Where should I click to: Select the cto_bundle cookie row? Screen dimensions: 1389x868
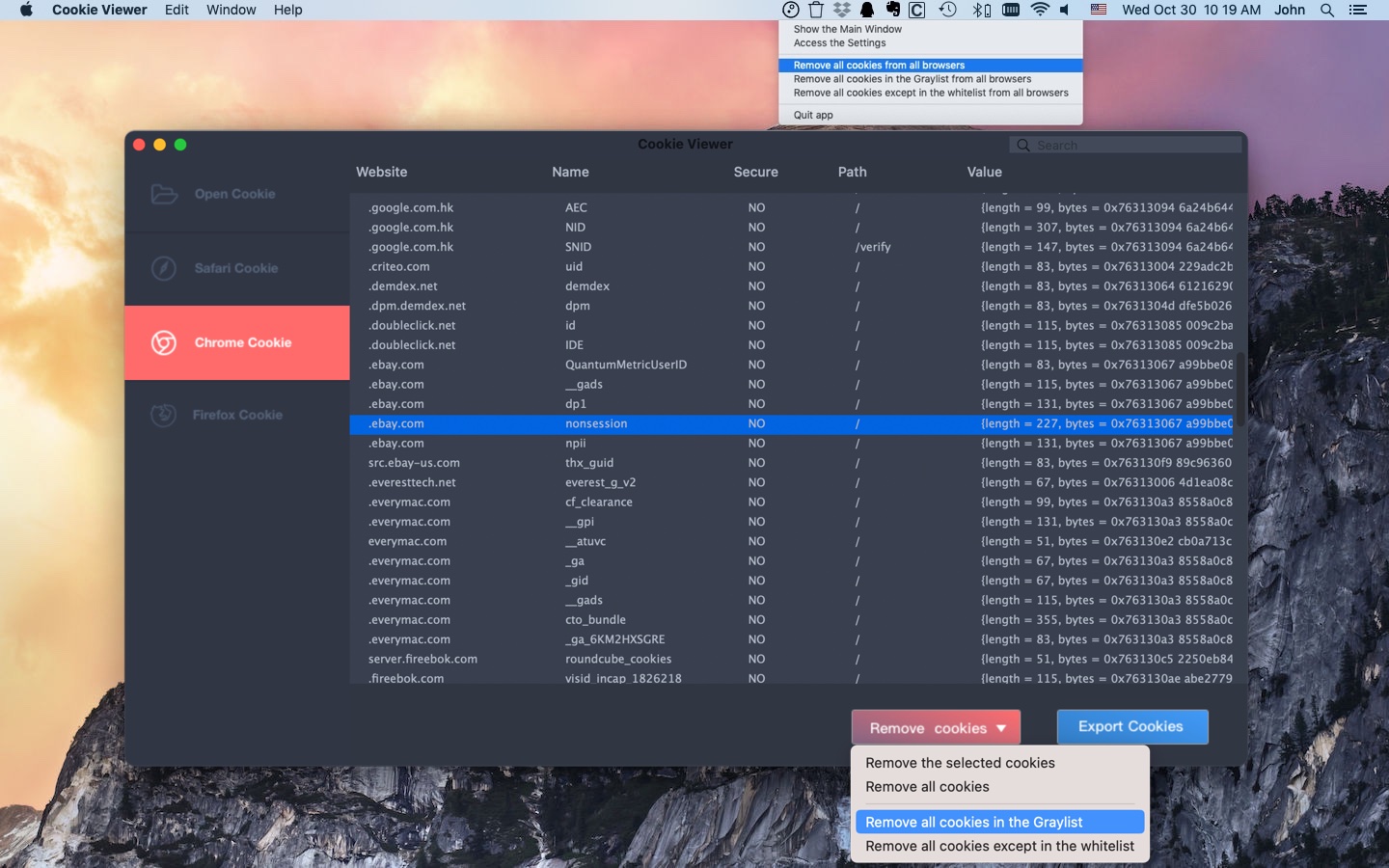coord(792,620)
